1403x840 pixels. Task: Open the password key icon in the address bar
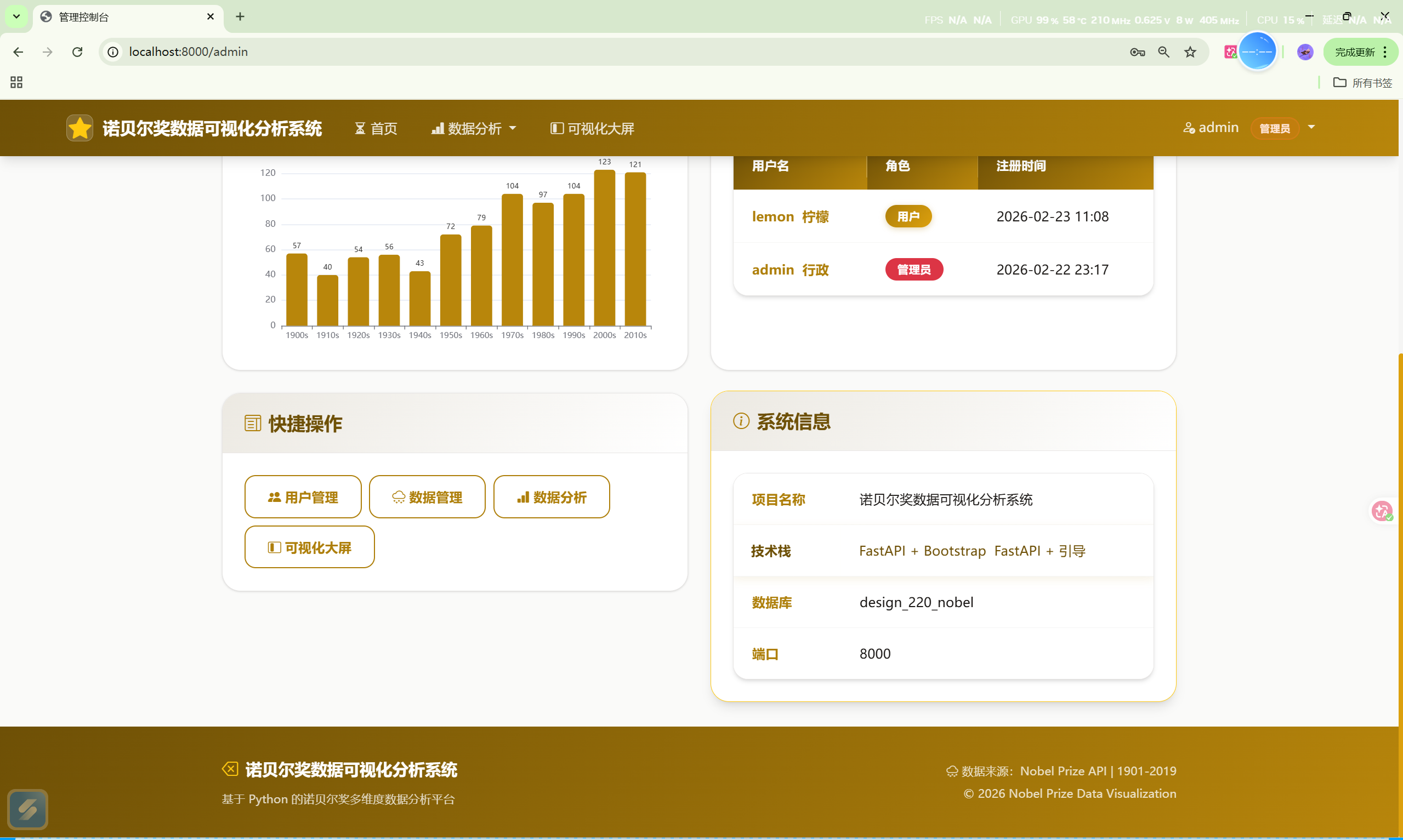(x=1137, y=52)
